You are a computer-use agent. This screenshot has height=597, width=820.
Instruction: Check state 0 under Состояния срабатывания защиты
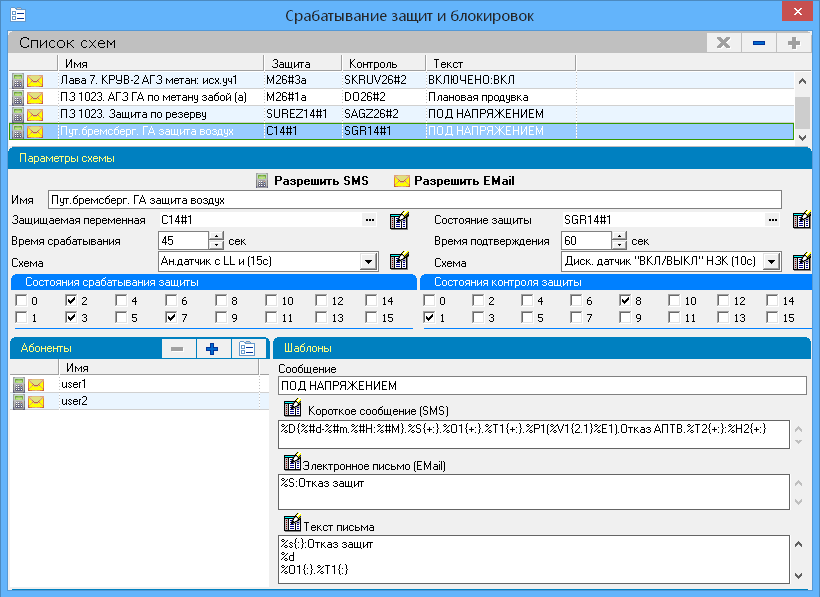[x=21, y=301]
